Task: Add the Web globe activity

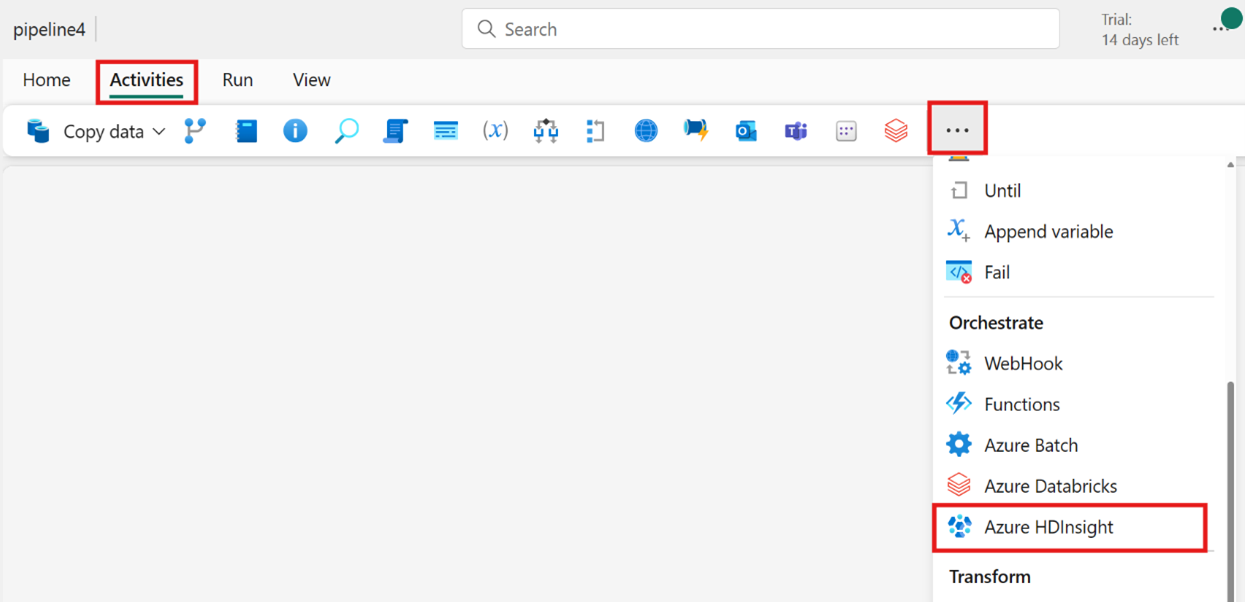Action: pyautogui.click(x=646, y=131)
